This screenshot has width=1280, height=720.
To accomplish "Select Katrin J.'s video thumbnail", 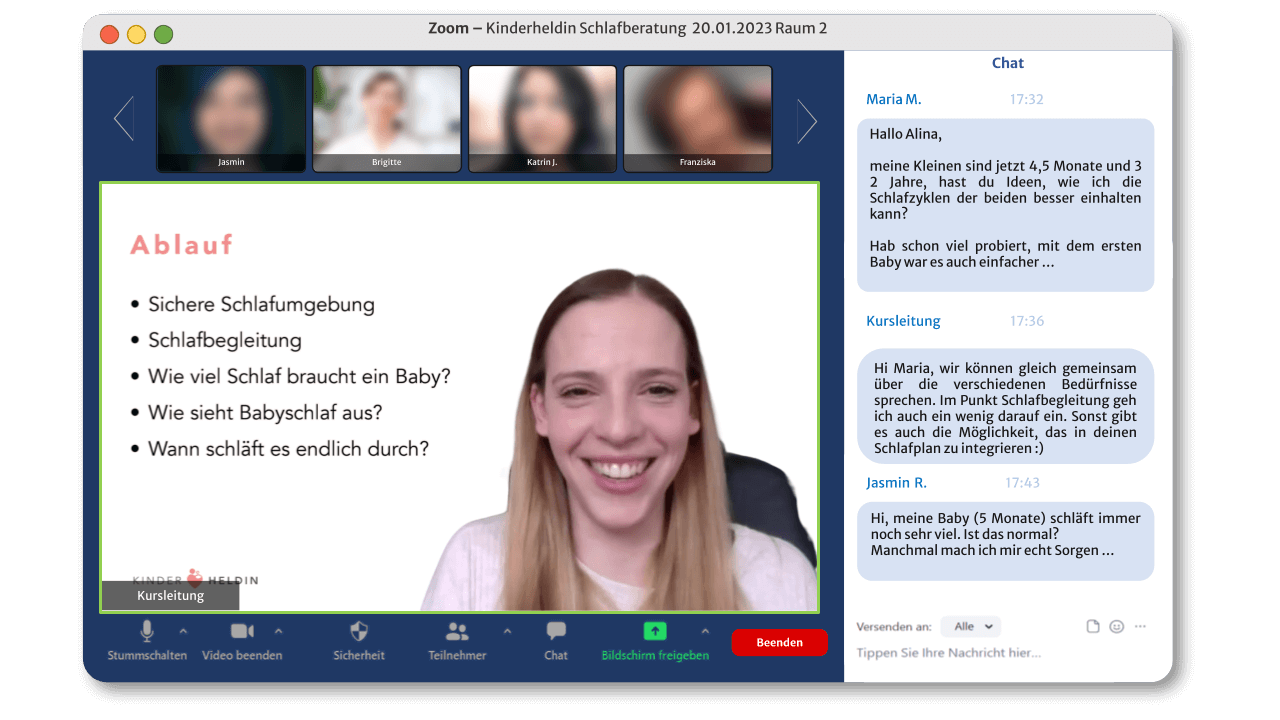I will [542, 119].
